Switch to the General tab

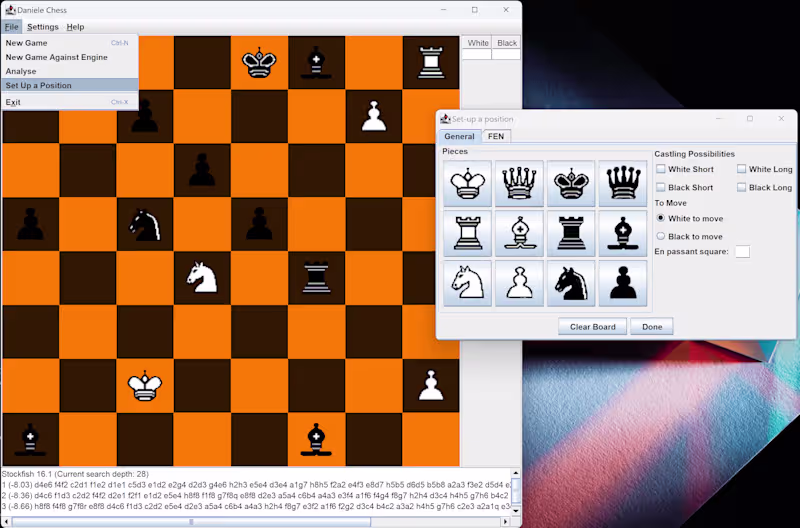[x=459, y=136]
